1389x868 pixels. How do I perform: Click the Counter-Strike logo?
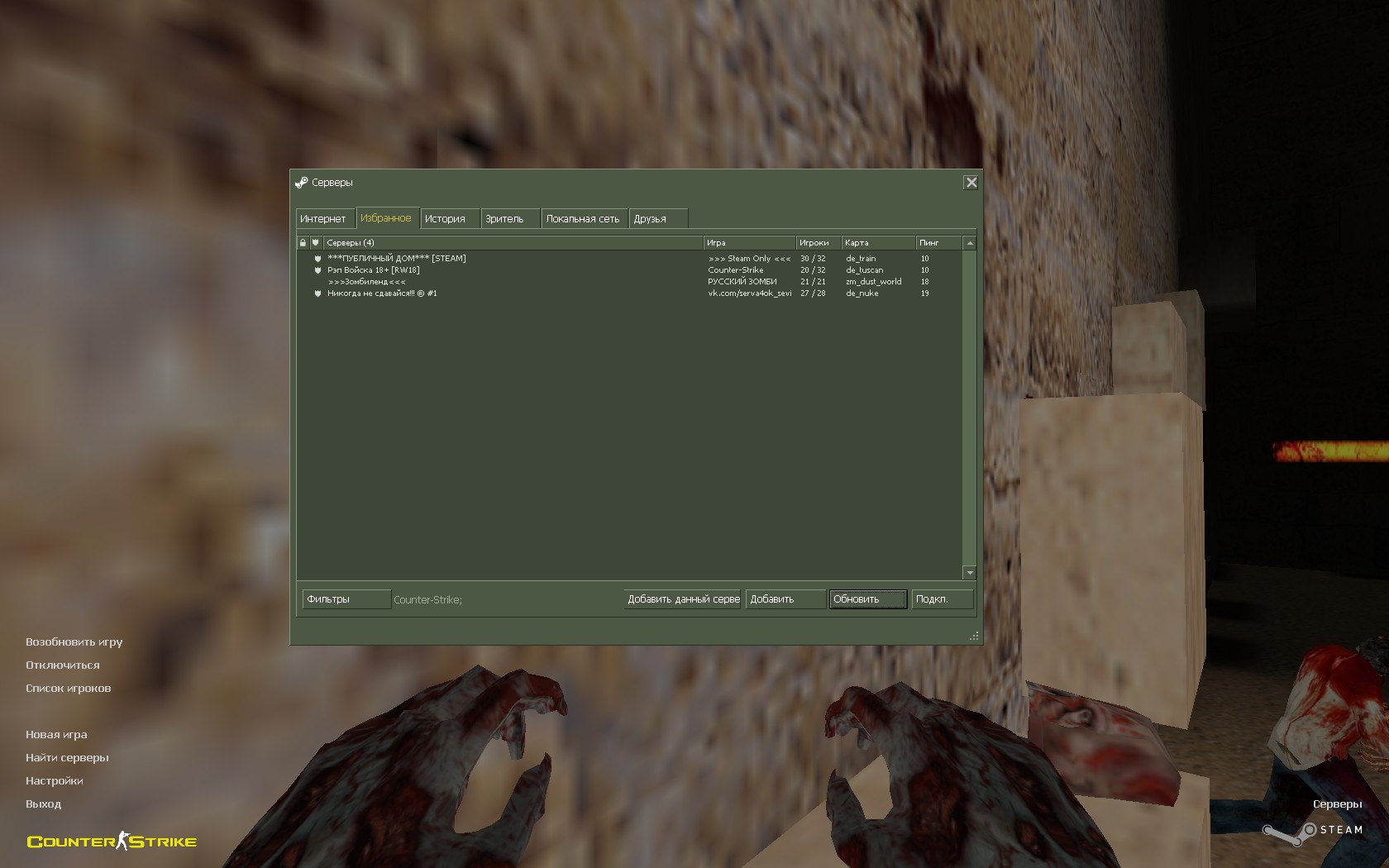pyautogui.click(x=112, y=842)
